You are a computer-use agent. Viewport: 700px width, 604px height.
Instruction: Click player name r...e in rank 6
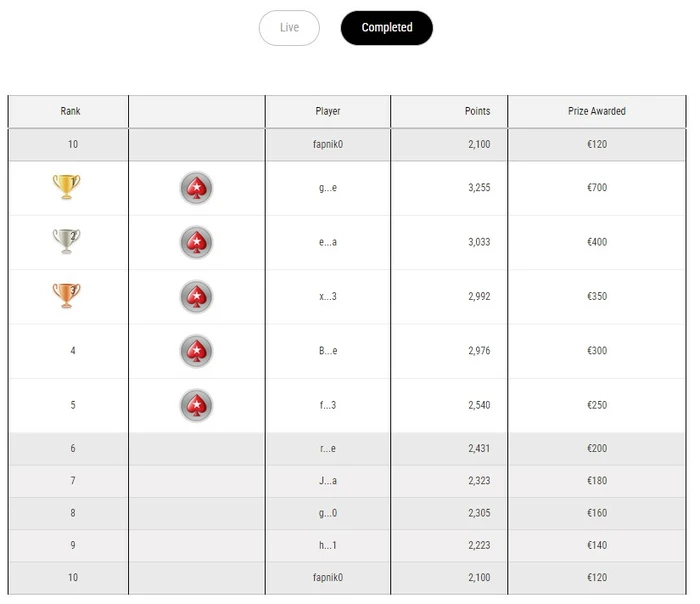tap(327, 449)
